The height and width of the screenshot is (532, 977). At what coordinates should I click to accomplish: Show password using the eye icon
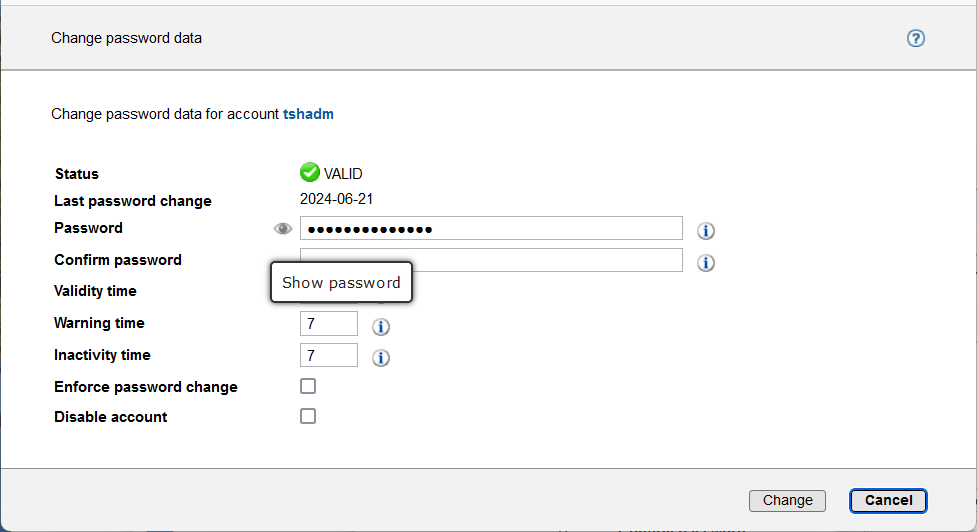(x=283, y=229)
